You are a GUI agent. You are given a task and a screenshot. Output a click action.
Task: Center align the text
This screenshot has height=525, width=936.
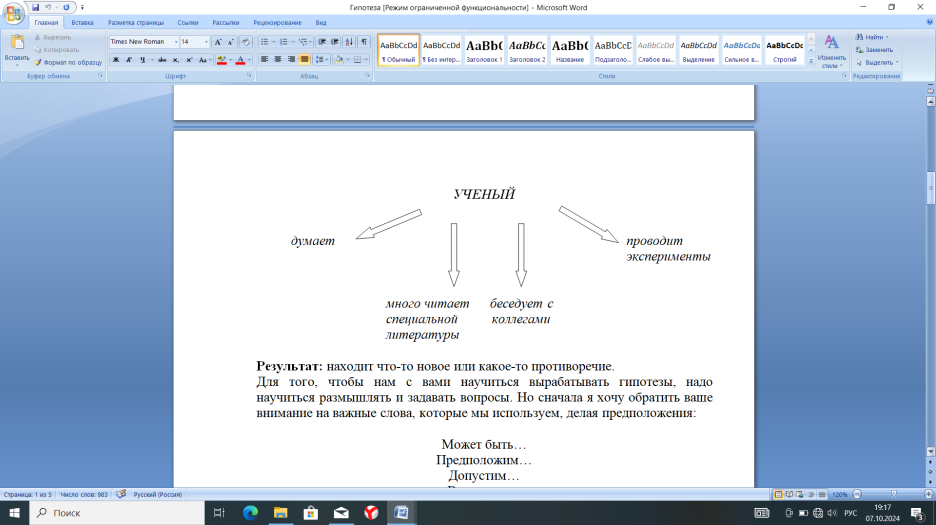click(x=278, y=59)
